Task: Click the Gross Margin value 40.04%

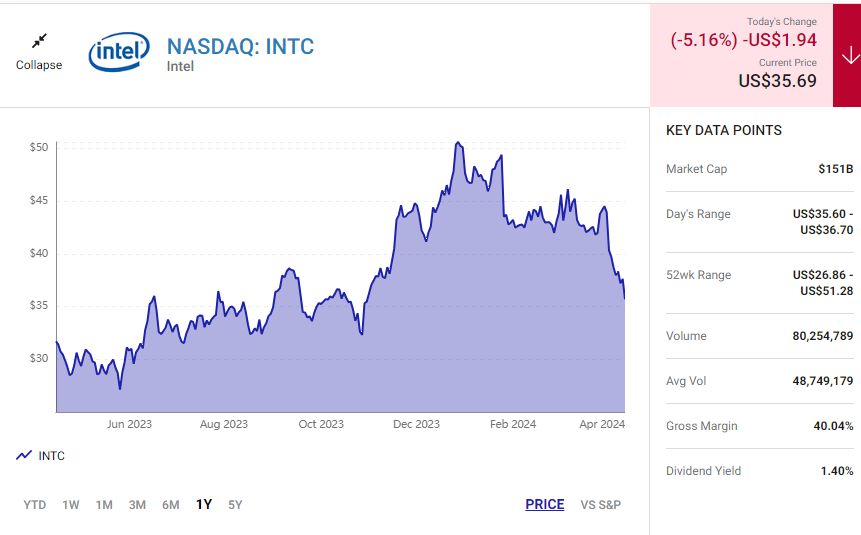Action: [x=834, y=426]
